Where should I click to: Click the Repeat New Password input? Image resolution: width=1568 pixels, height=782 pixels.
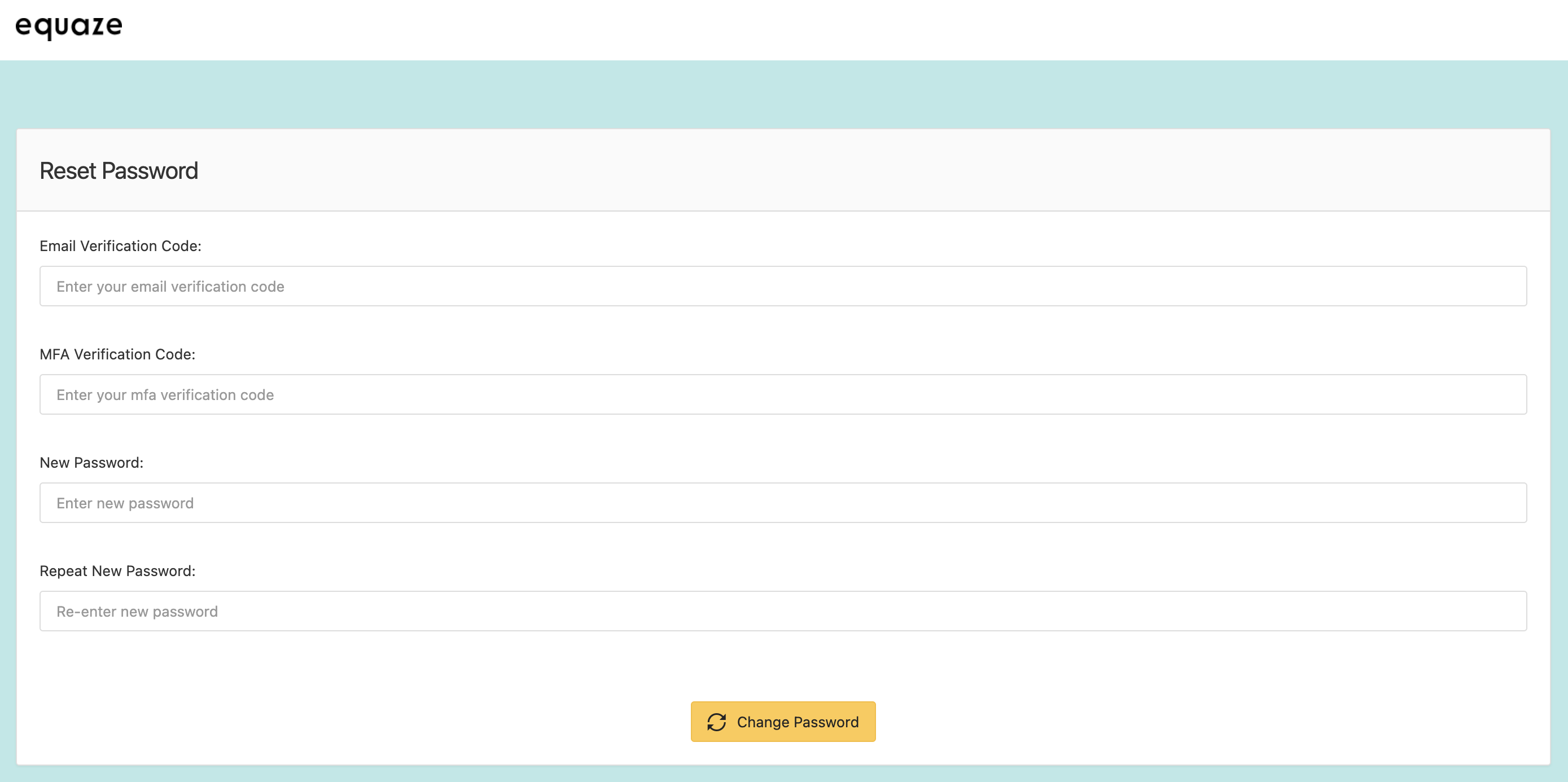tap(783, 611)
